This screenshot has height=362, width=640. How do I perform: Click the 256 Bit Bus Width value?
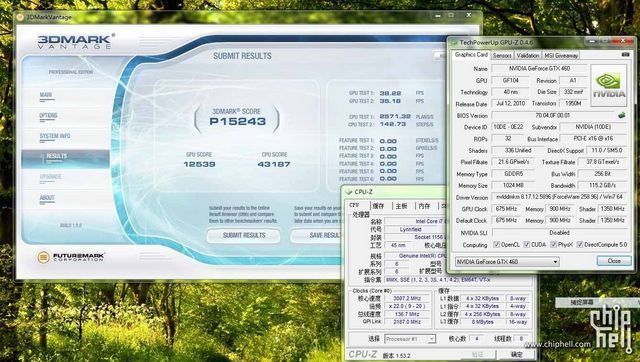(602, 174)
